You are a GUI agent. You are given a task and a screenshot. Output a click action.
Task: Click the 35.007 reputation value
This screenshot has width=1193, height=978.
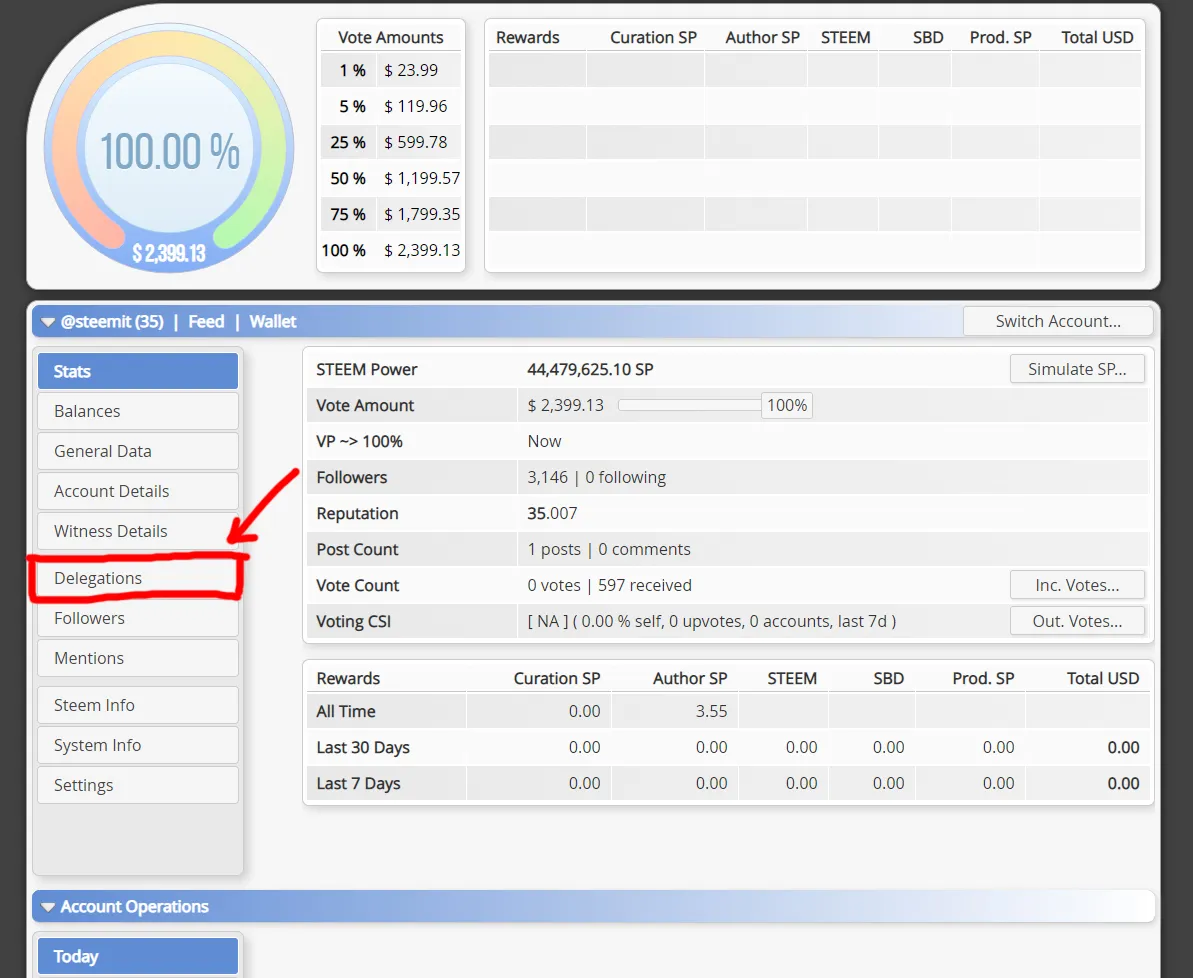(x=552, y=514)
